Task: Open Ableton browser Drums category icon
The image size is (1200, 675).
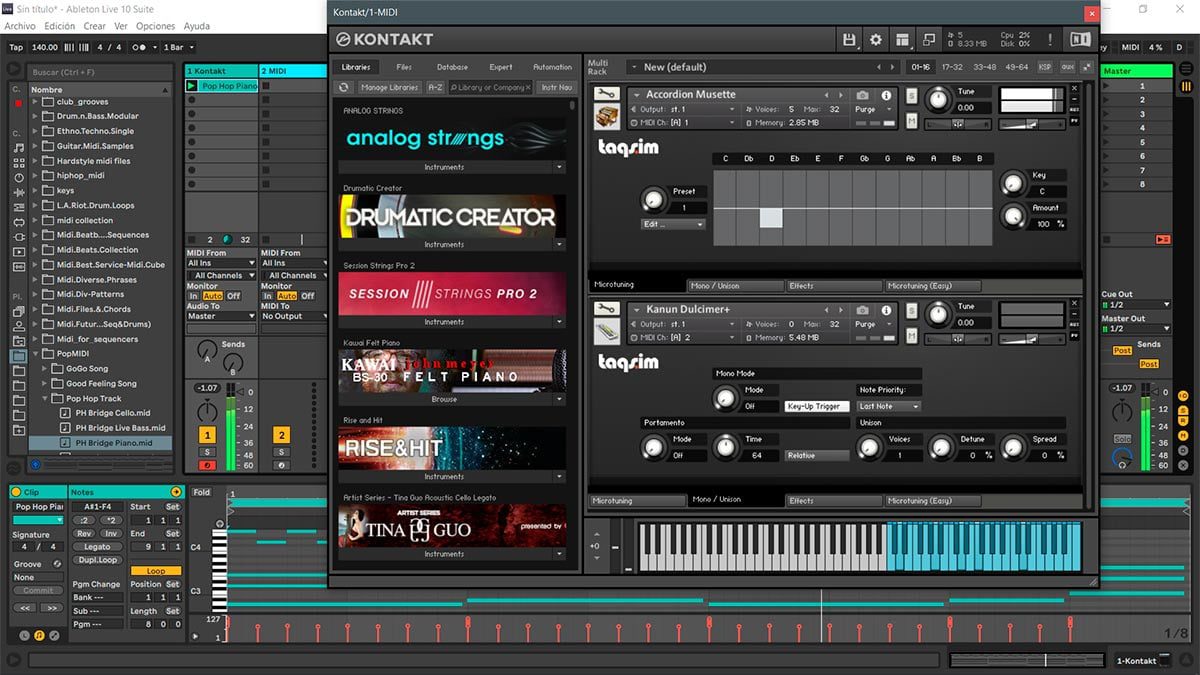Action: (19, 163)
